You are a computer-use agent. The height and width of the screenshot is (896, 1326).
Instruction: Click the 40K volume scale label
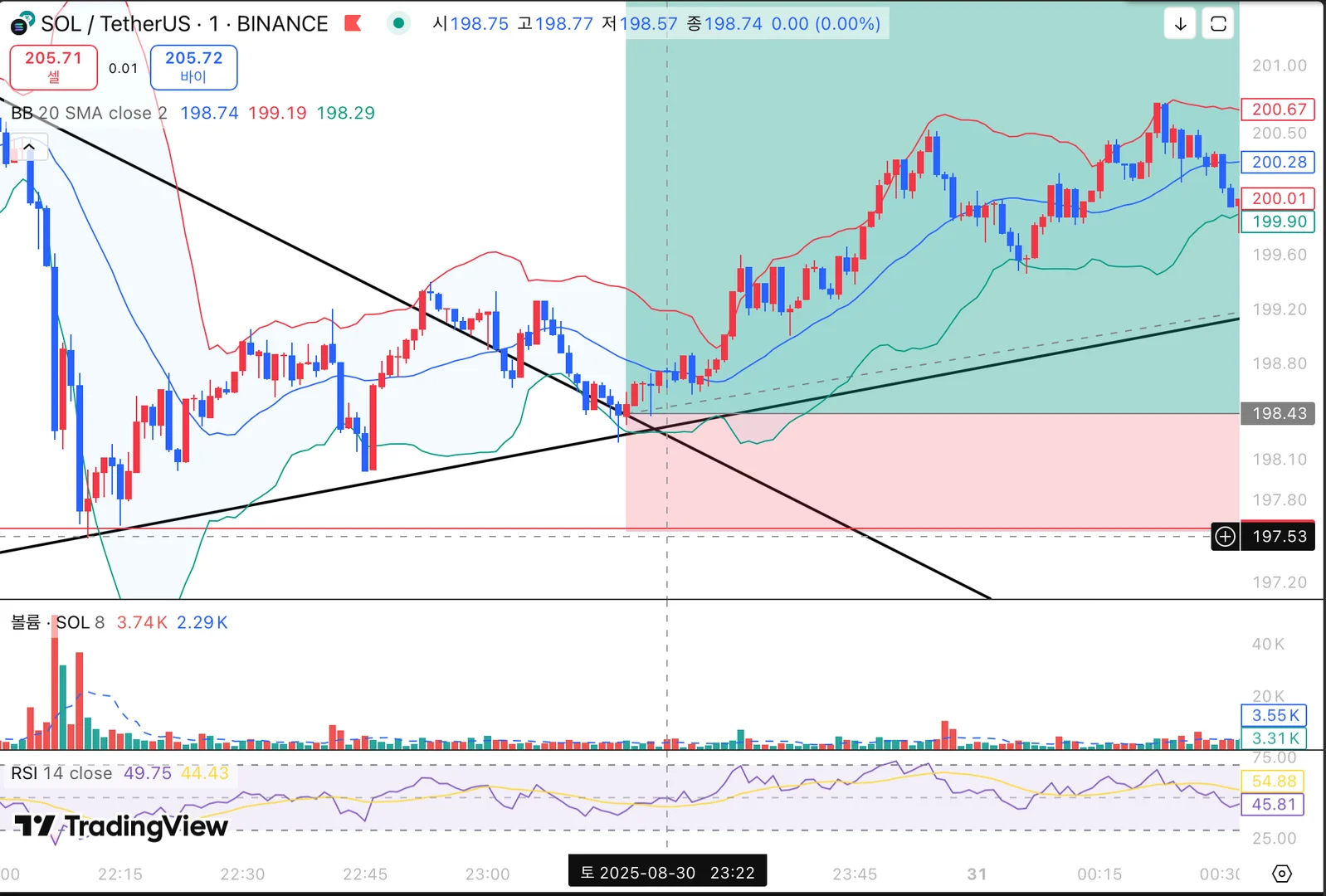click(1268, 644)
